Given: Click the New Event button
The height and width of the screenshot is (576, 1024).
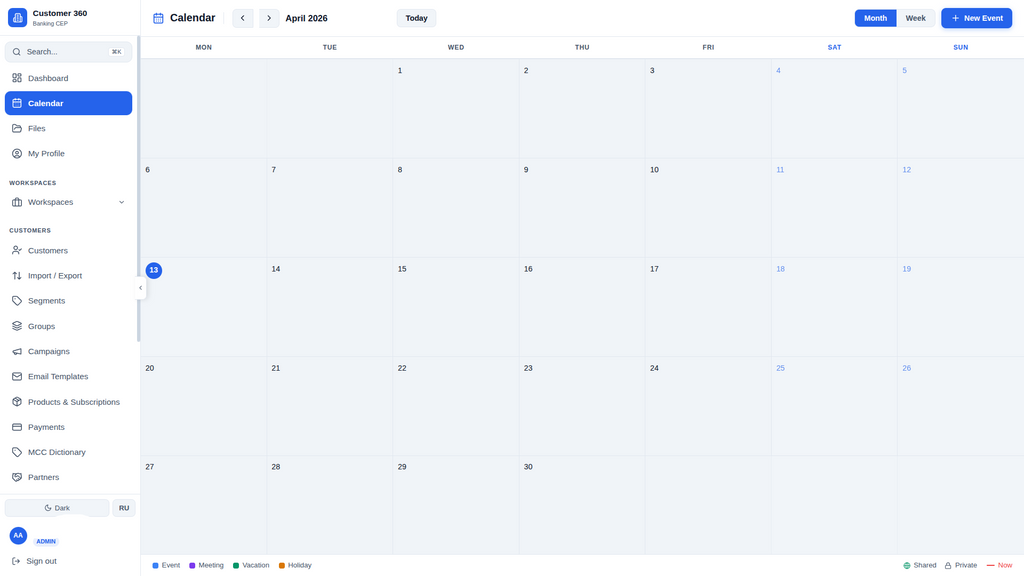Looking at the screenshot, I should [976, 18].
